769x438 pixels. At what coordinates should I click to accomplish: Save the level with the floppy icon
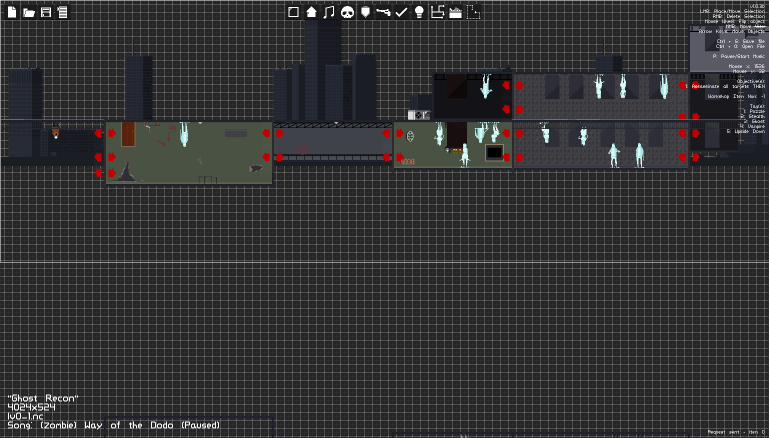[x=46, y=12]
